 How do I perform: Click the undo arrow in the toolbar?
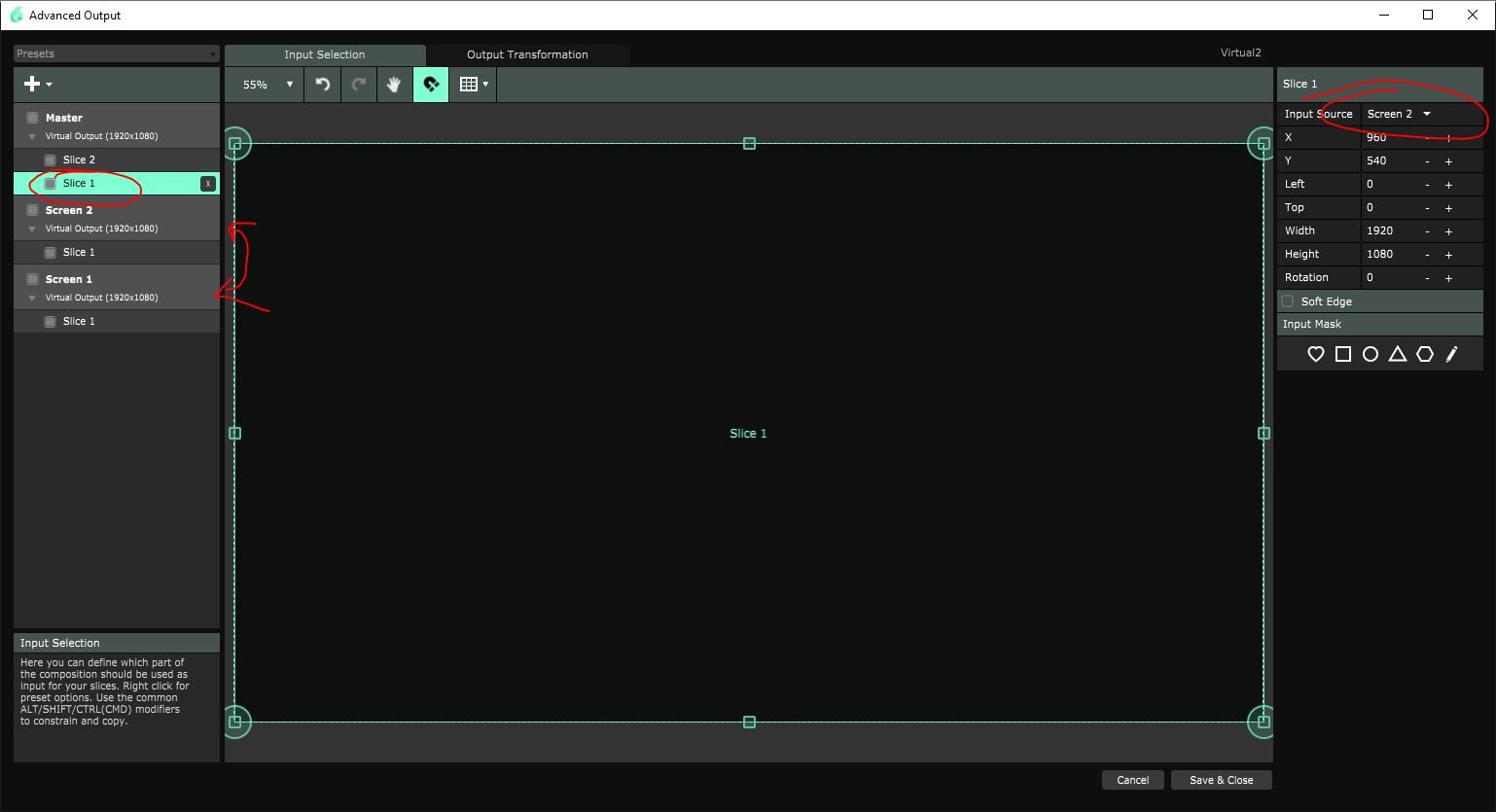pos(323,85)
